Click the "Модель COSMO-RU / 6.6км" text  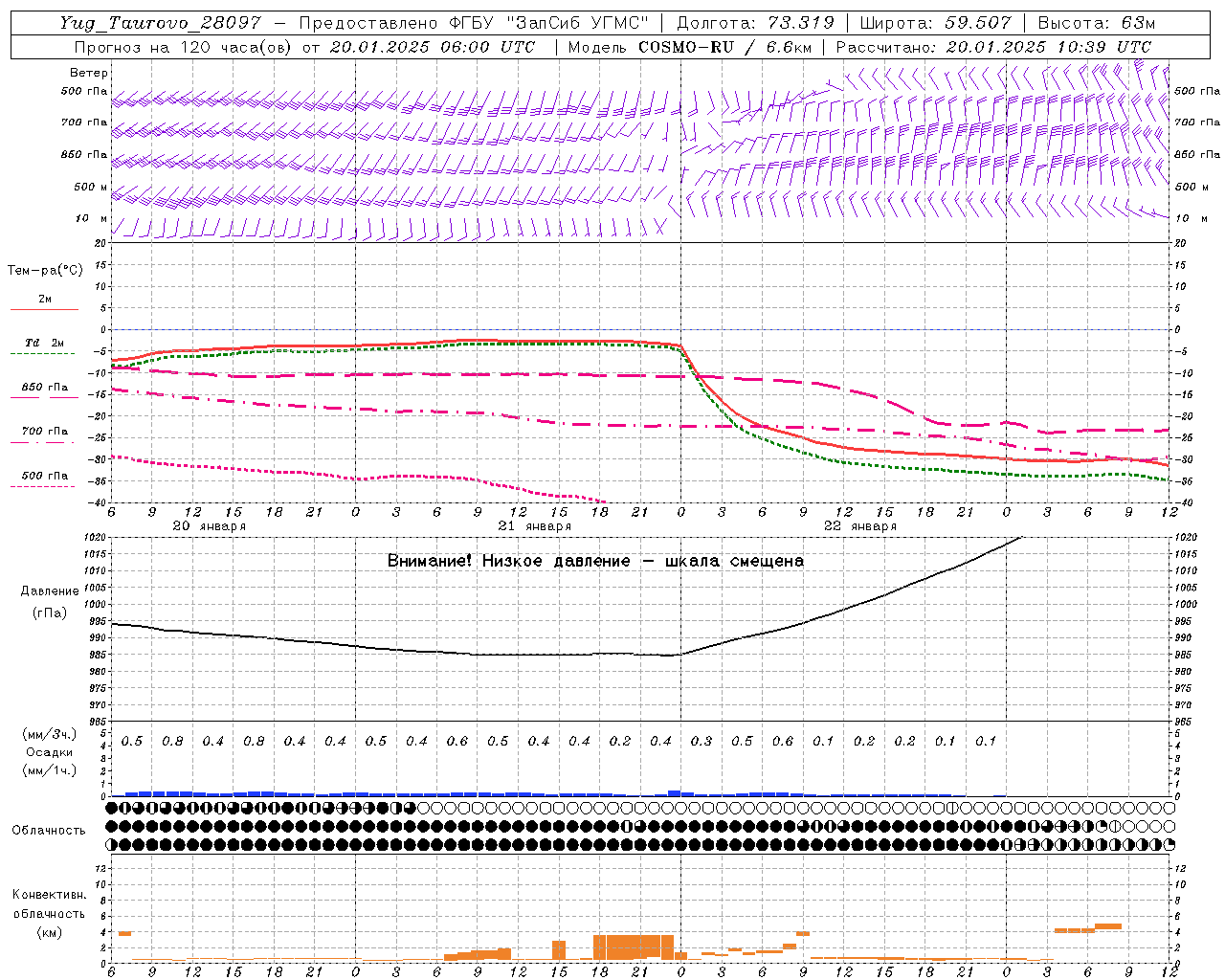tap(690, 47)
